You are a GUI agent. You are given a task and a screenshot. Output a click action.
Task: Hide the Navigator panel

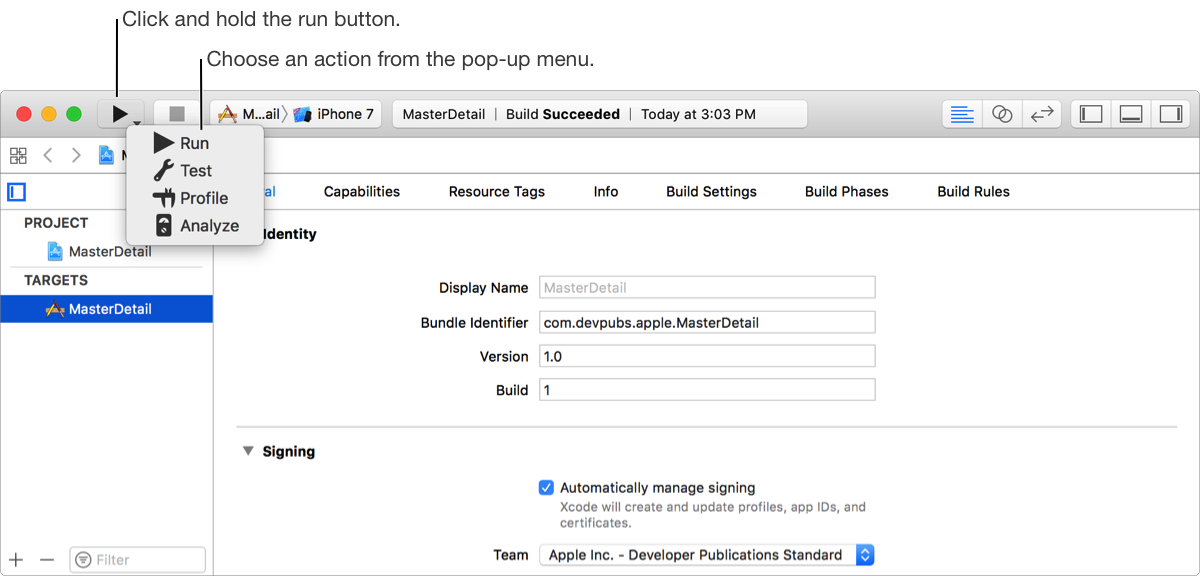pyautogui.click(x=1089, y=113)
